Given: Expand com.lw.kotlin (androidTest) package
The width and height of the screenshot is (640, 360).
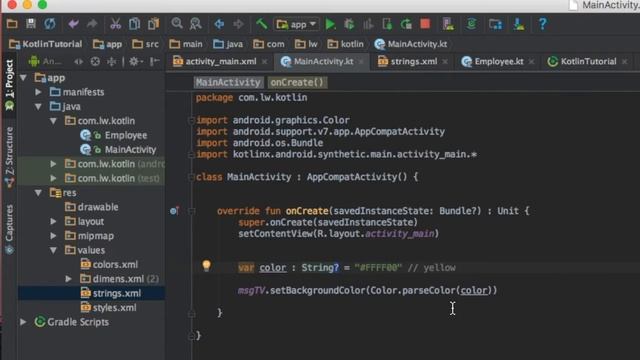Looking at the screenshot, I should pyautogui.click(x=53, y=164).
